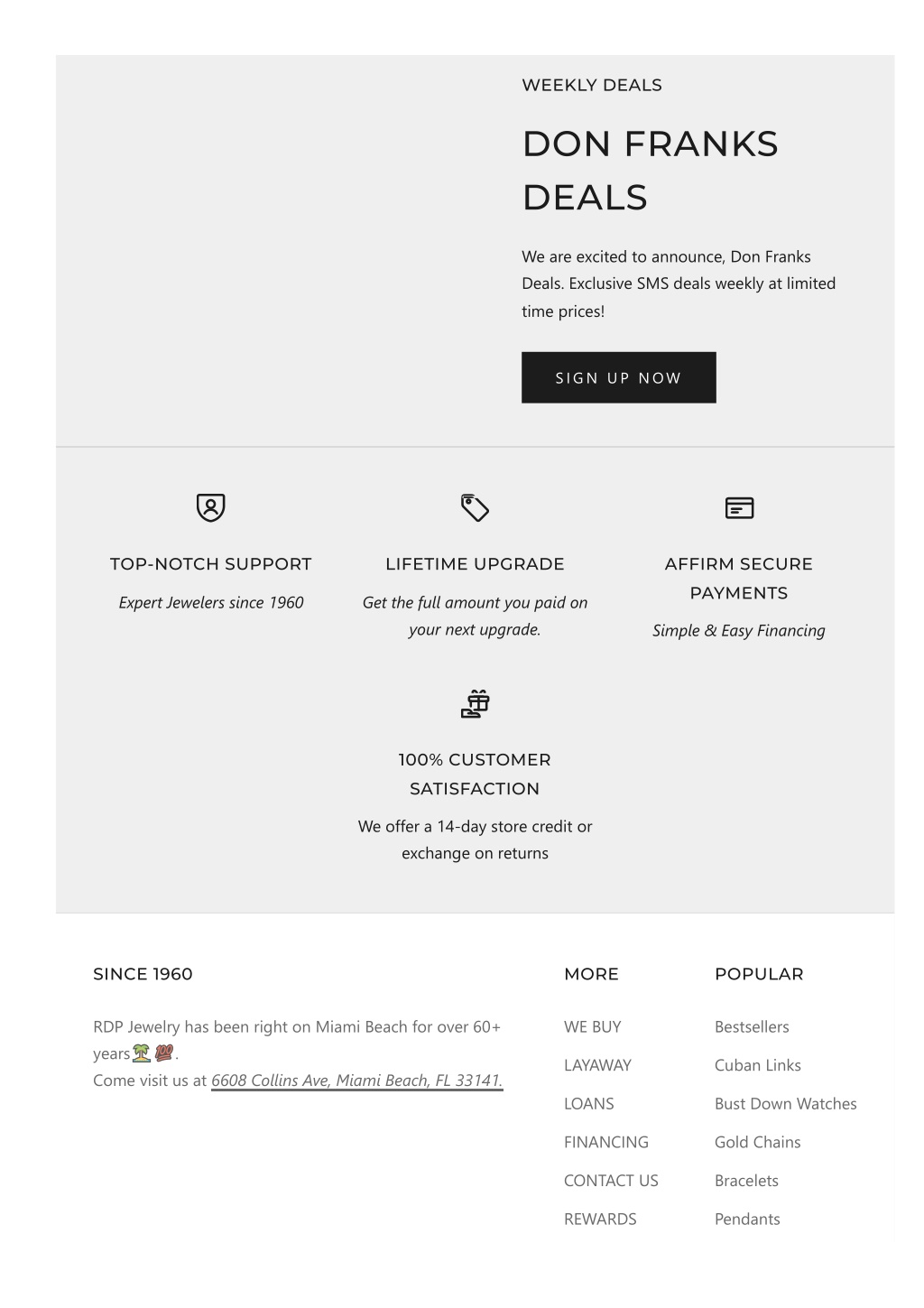Browse the Gold Chains link
This screenshot has width=924, height=1308.
coord(757,1142)
